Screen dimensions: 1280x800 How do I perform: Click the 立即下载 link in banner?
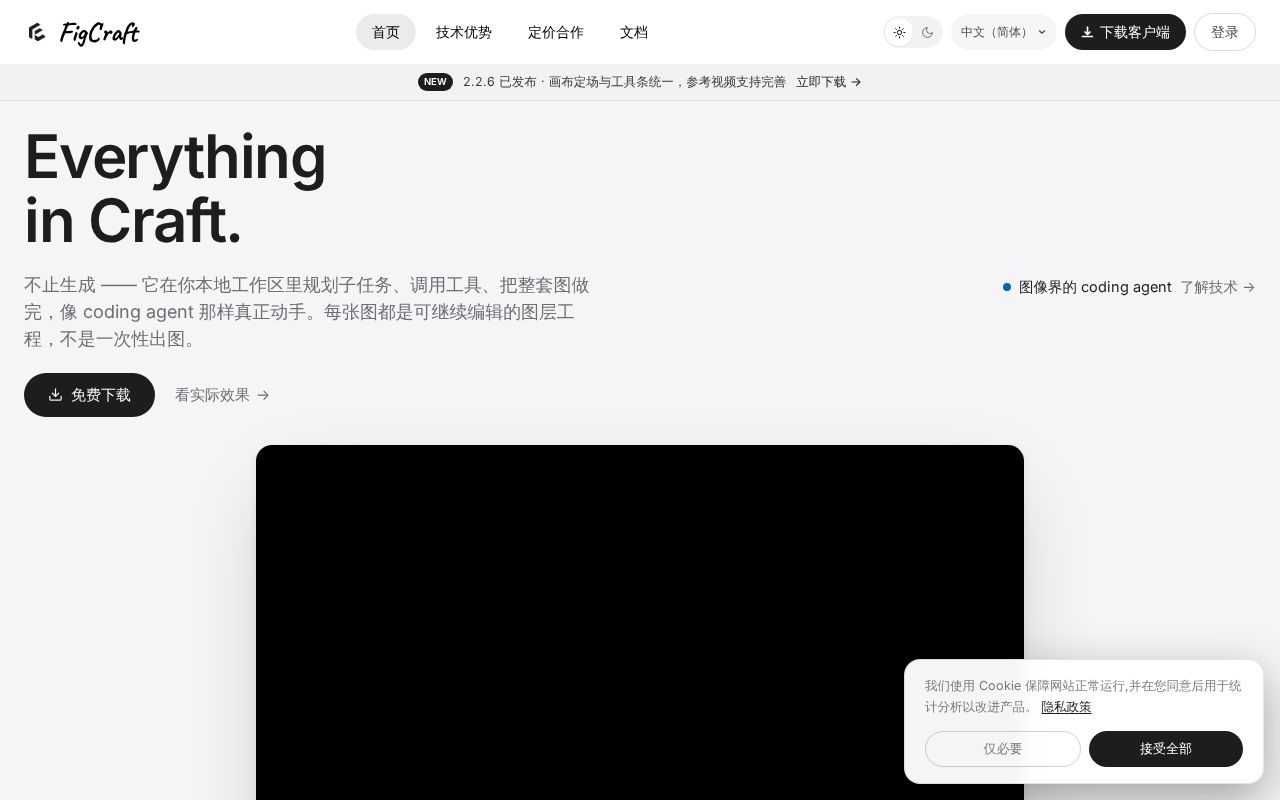[x=829, y=82]
